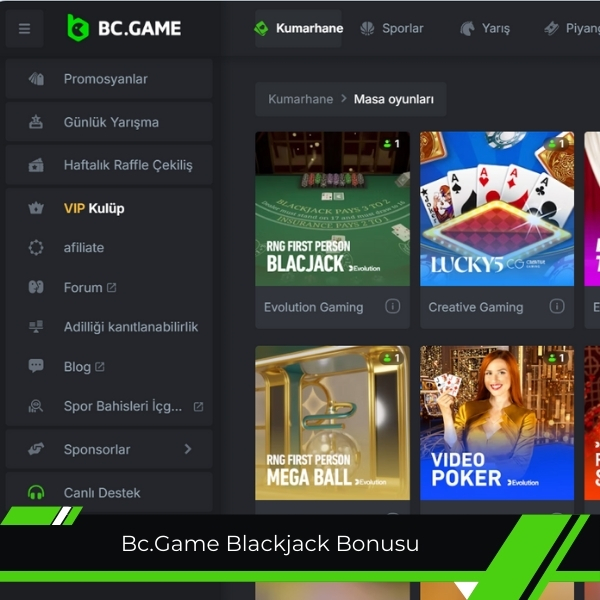Screen dimensions: 600x600
Task: Expand the Sponsorlar chevron arrow
Action: point(188,449)
